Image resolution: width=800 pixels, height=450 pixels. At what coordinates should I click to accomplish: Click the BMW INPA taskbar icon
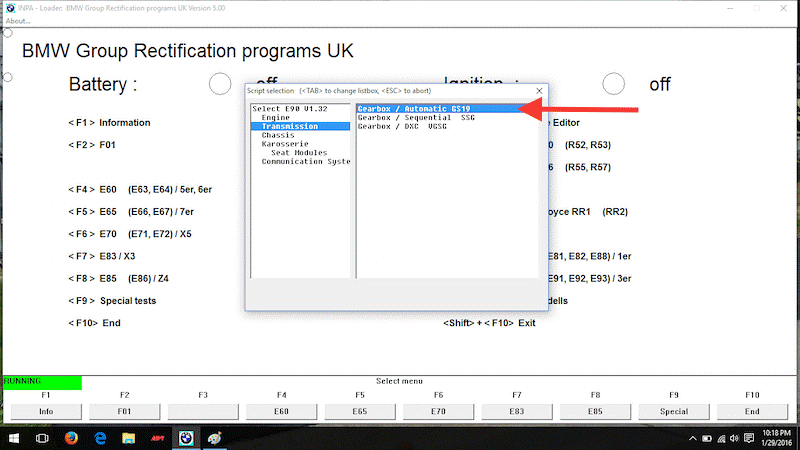[184, 438]
